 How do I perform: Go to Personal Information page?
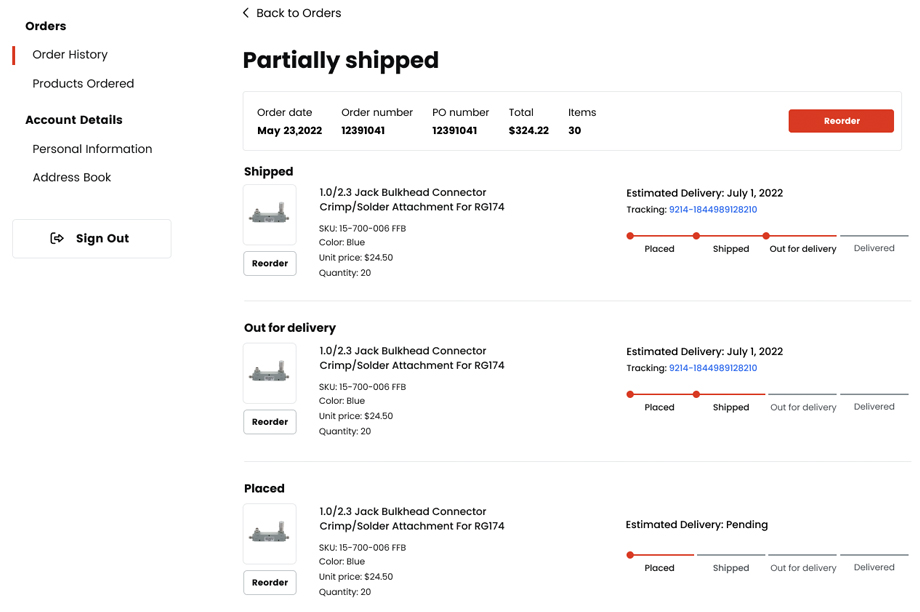[92, 149]
